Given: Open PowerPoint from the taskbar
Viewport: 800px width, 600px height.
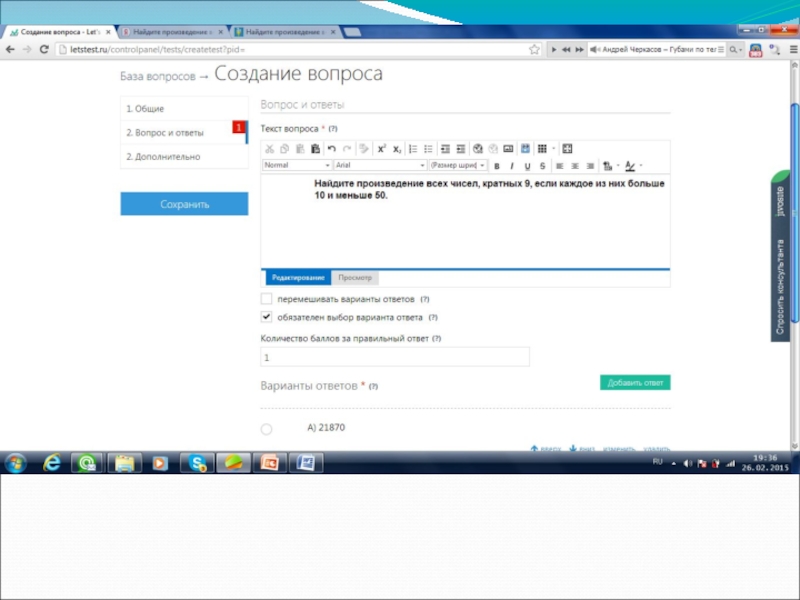Looking at the screenshot, I should click(269, 463).
